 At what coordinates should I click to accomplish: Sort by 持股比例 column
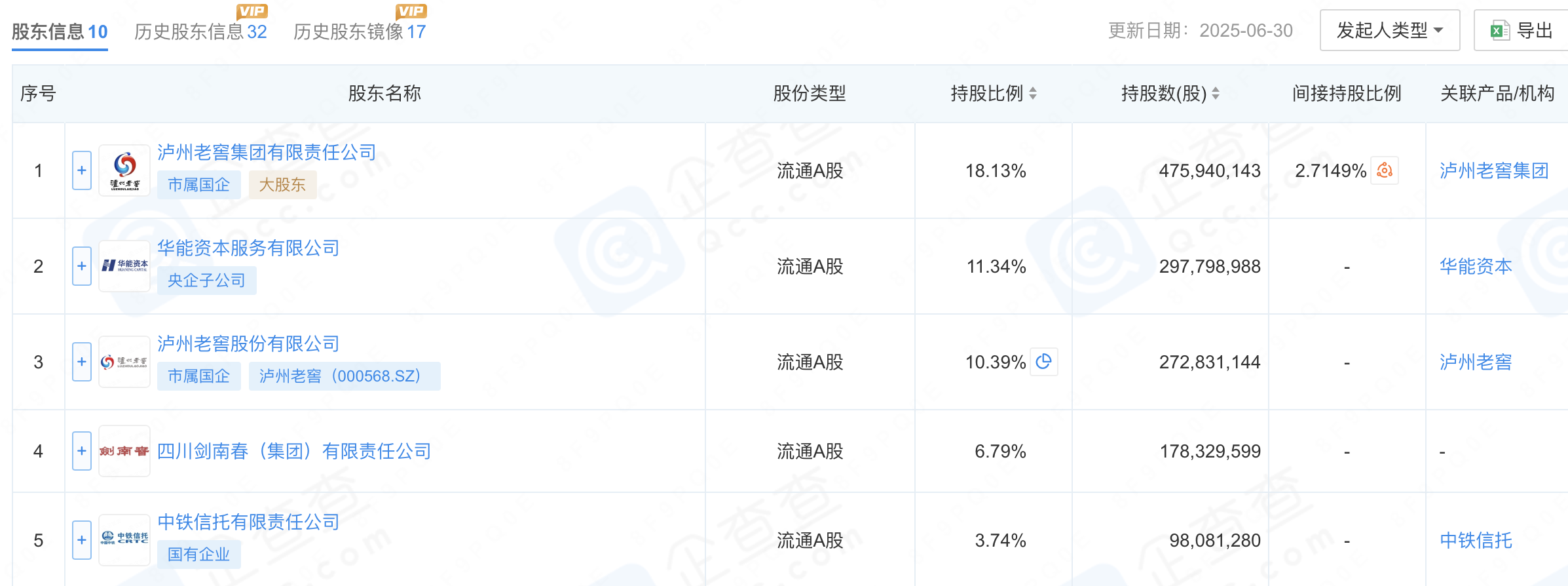[x=1032, y=94]
